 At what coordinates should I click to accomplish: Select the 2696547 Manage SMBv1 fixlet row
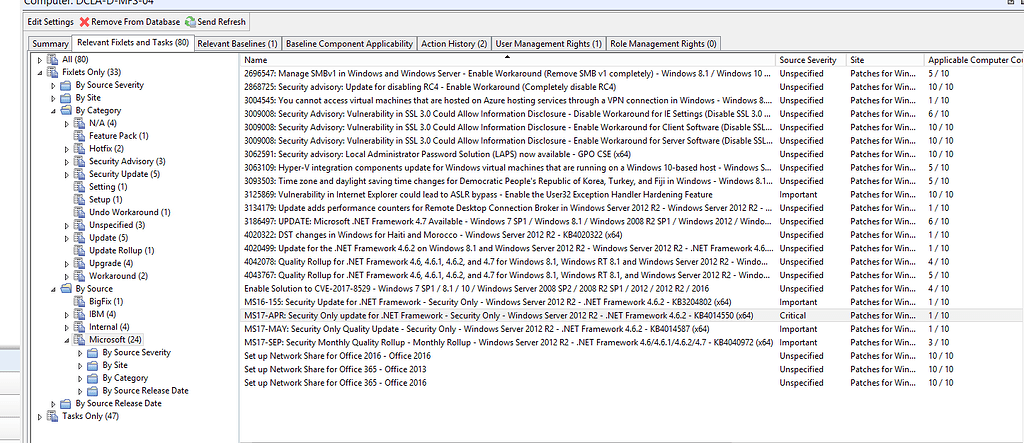point(631,73)
